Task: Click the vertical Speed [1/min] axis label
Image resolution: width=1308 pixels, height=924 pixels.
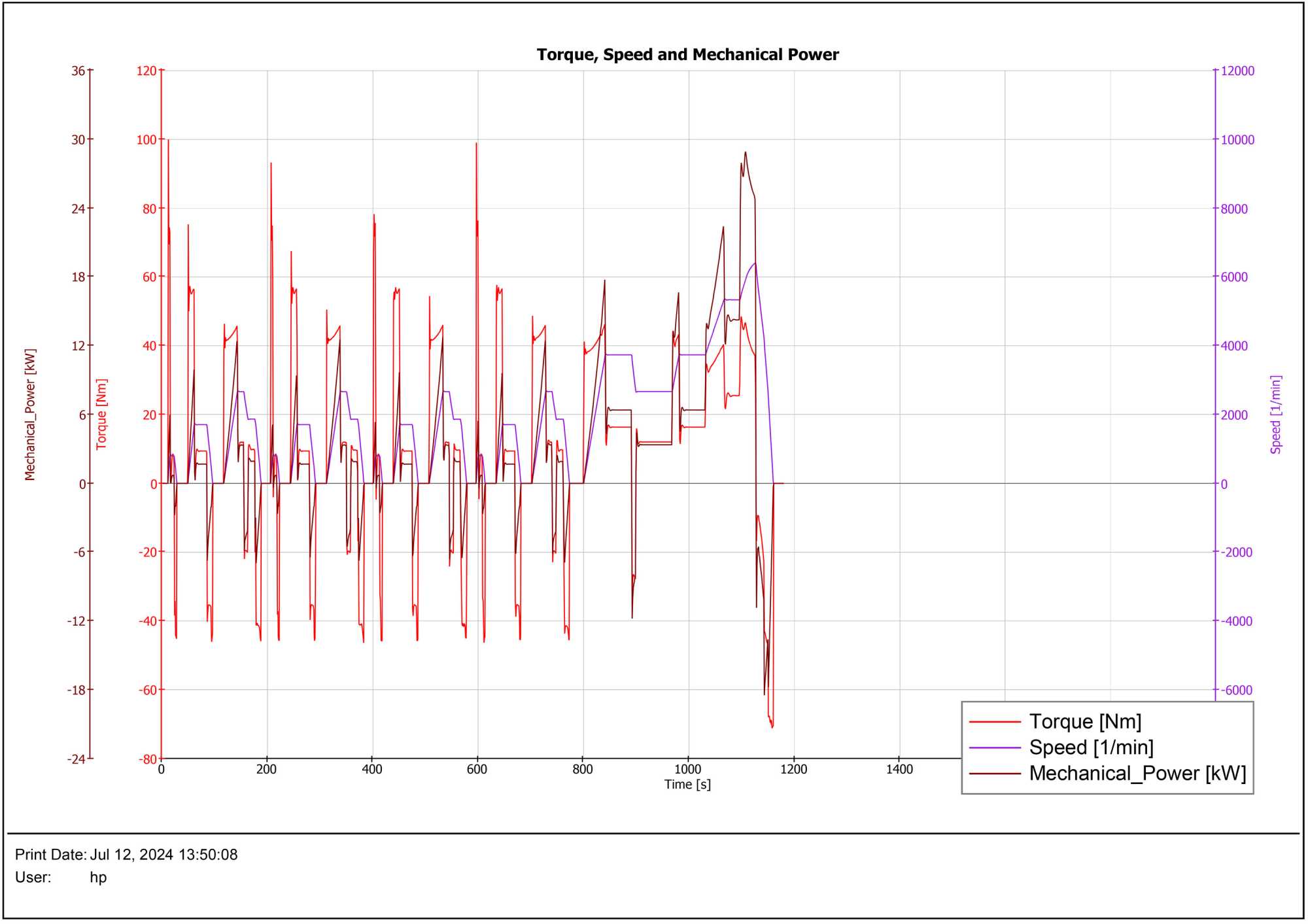Action: click(x=1277, y=415)
